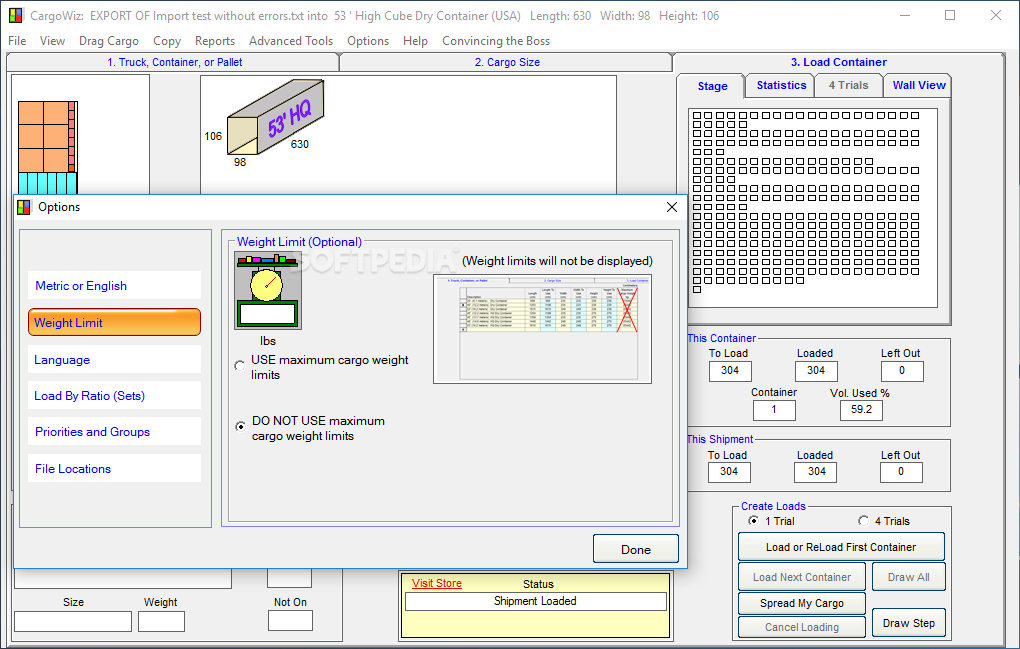Choose the 1 Trial radio option

pos(753,521)
